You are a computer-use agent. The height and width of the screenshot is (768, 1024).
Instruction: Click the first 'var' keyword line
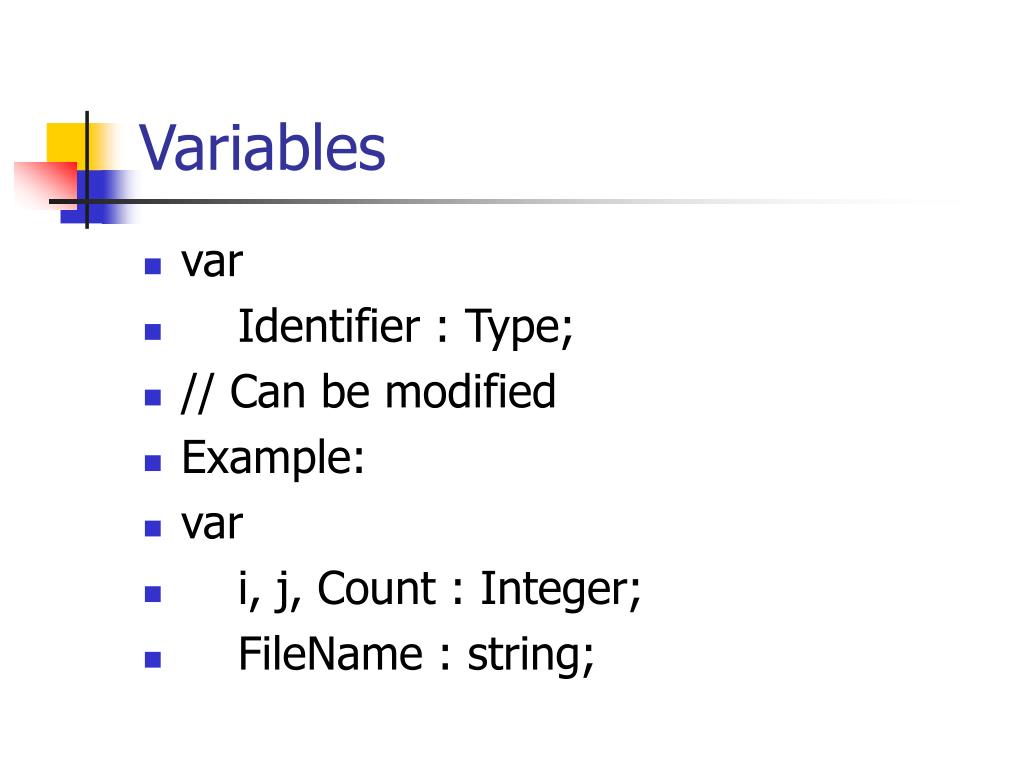[x=212, y=263]
